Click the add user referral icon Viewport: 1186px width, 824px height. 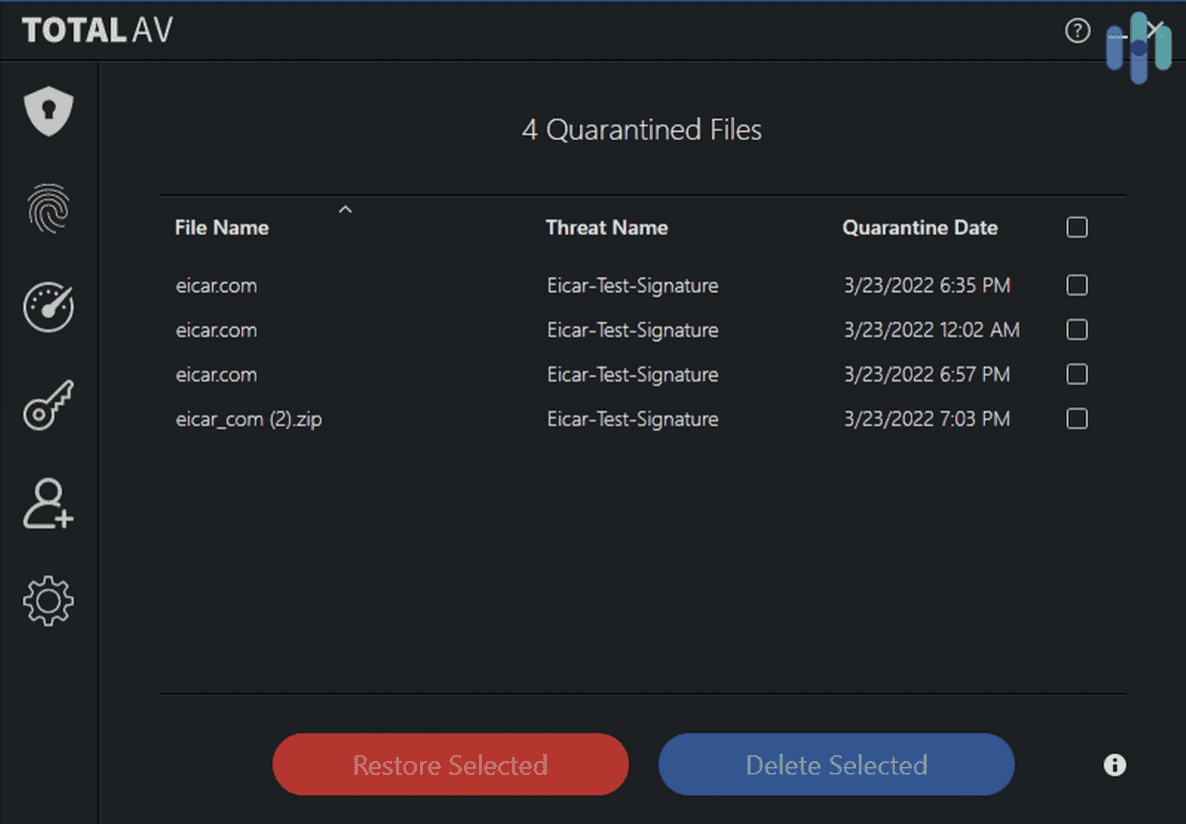49,503
